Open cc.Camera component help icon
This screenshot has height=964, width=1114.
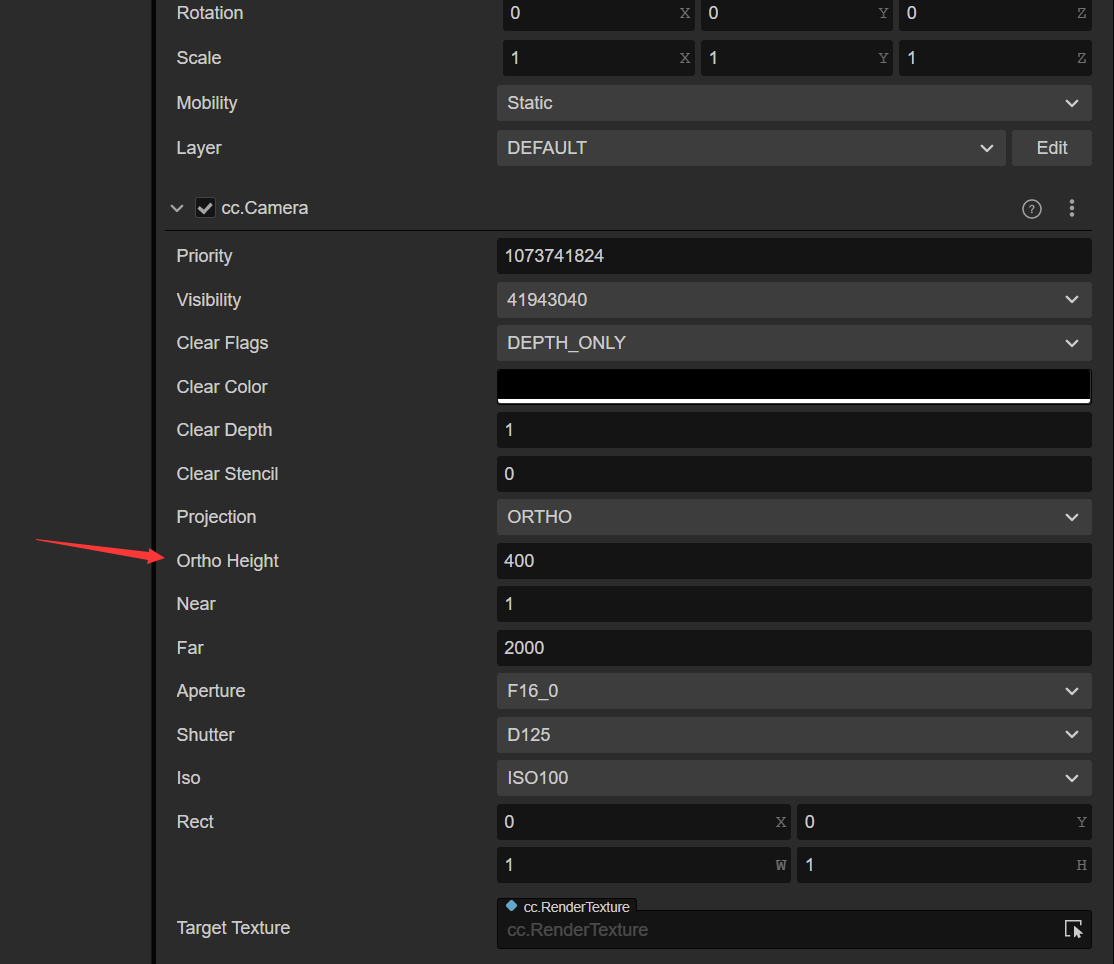point(1032,209)
